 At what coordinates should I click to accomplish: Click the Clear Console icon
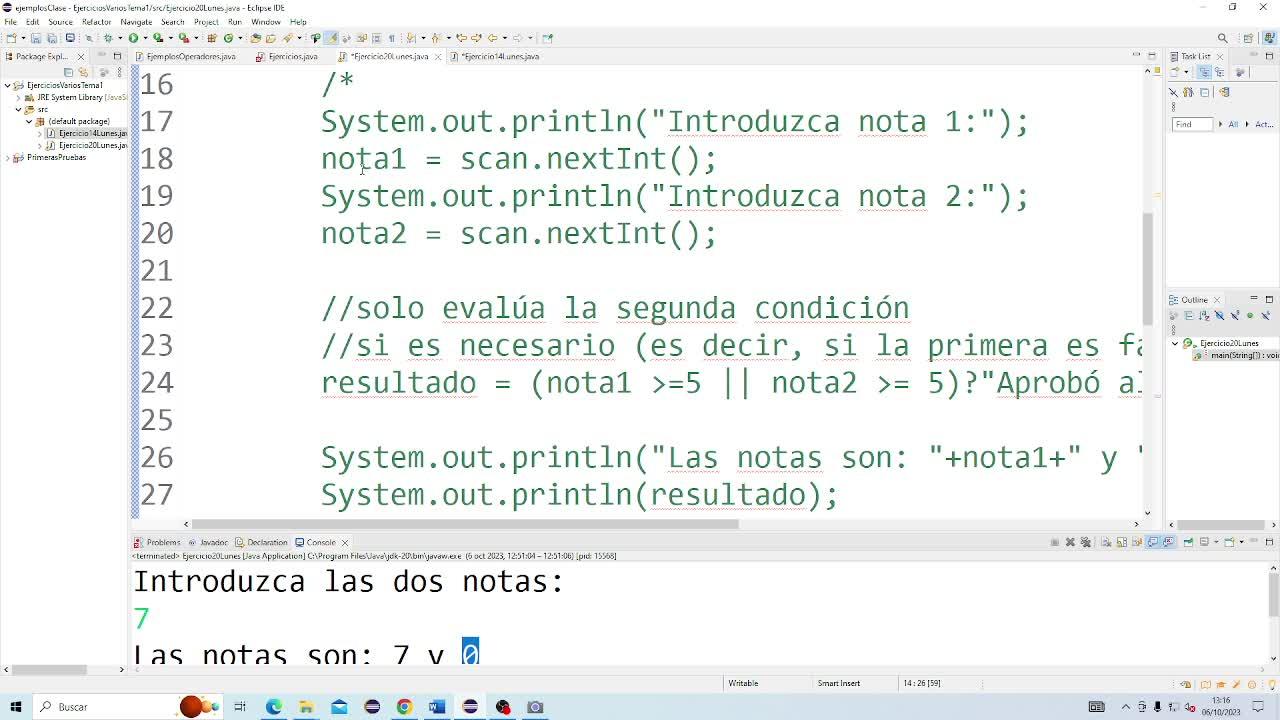click(1106, 542)
